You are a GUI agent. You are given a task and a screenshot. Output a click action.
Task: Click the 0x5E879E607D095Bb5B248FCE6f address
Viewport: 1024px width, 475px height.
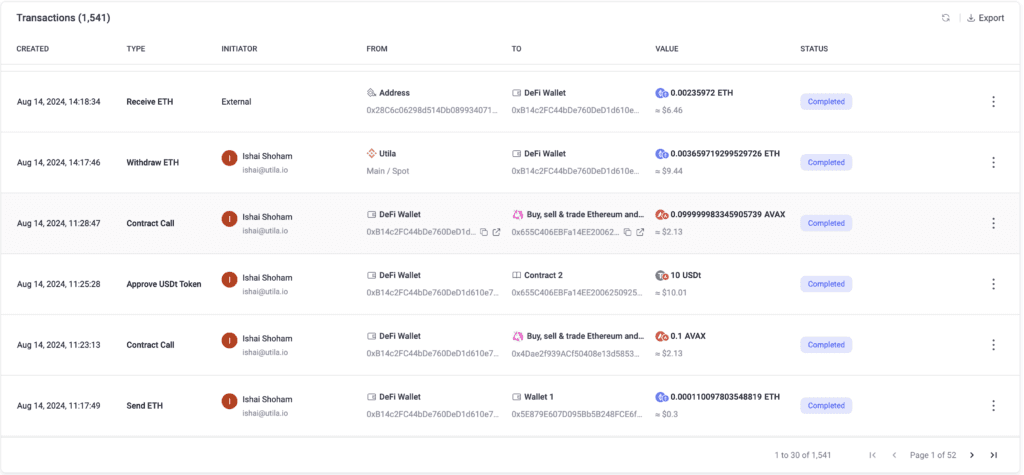(578, 414)
